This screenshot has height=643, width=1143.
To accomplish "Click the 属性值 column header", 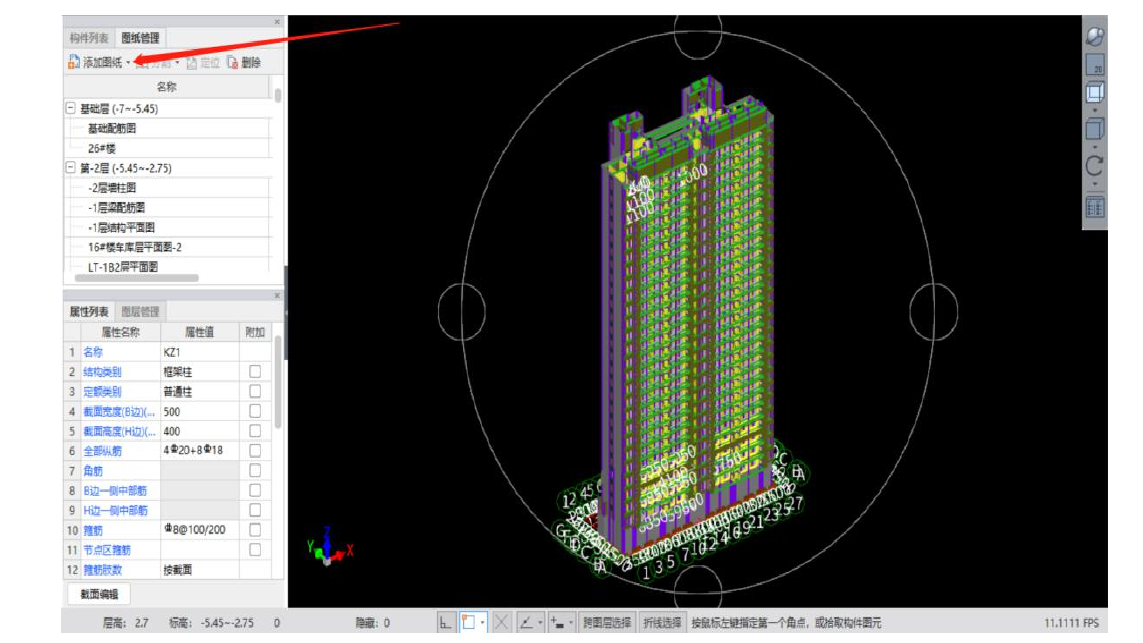I will click(x=200, y=332).
